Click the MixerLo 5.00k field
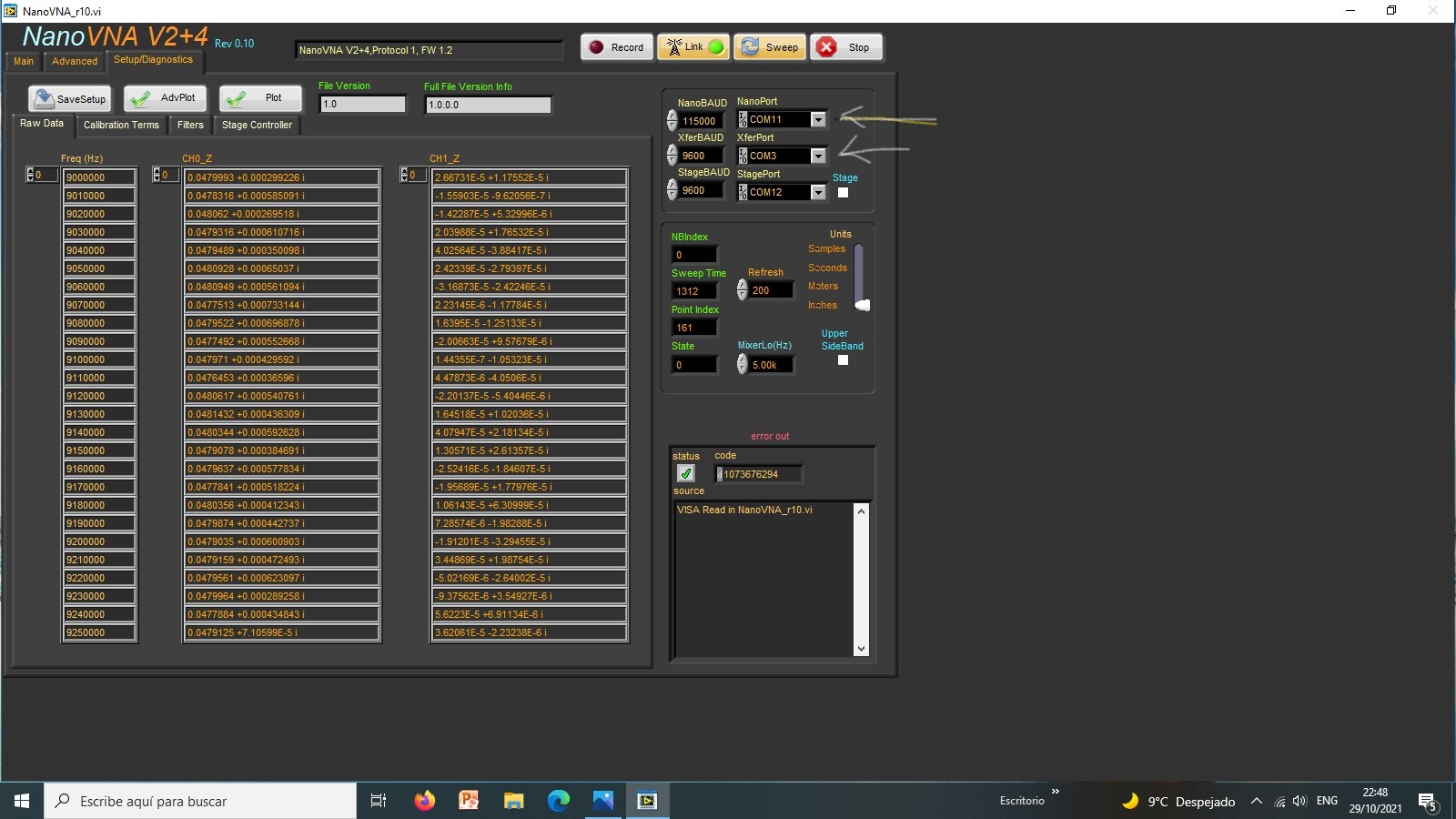This screenshot has height=819, width=1456. (772, 365)
